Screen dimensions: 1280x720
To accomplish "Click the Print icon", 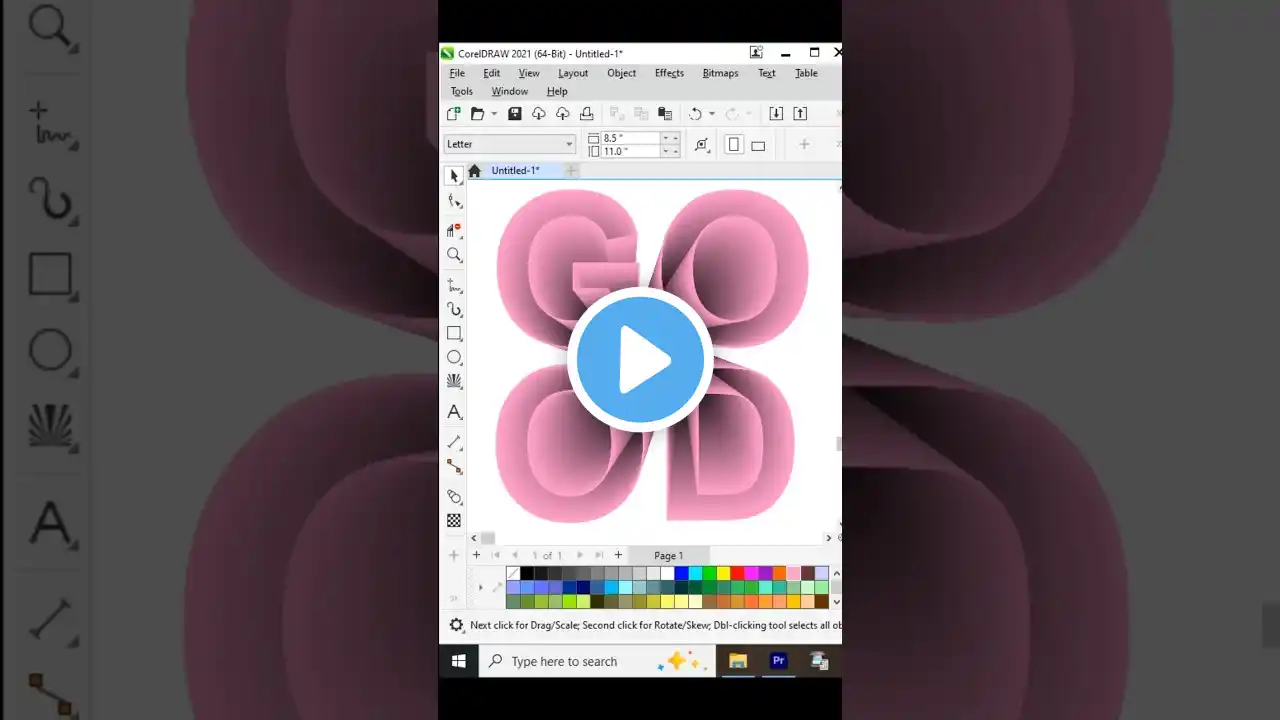I will 587,114.
